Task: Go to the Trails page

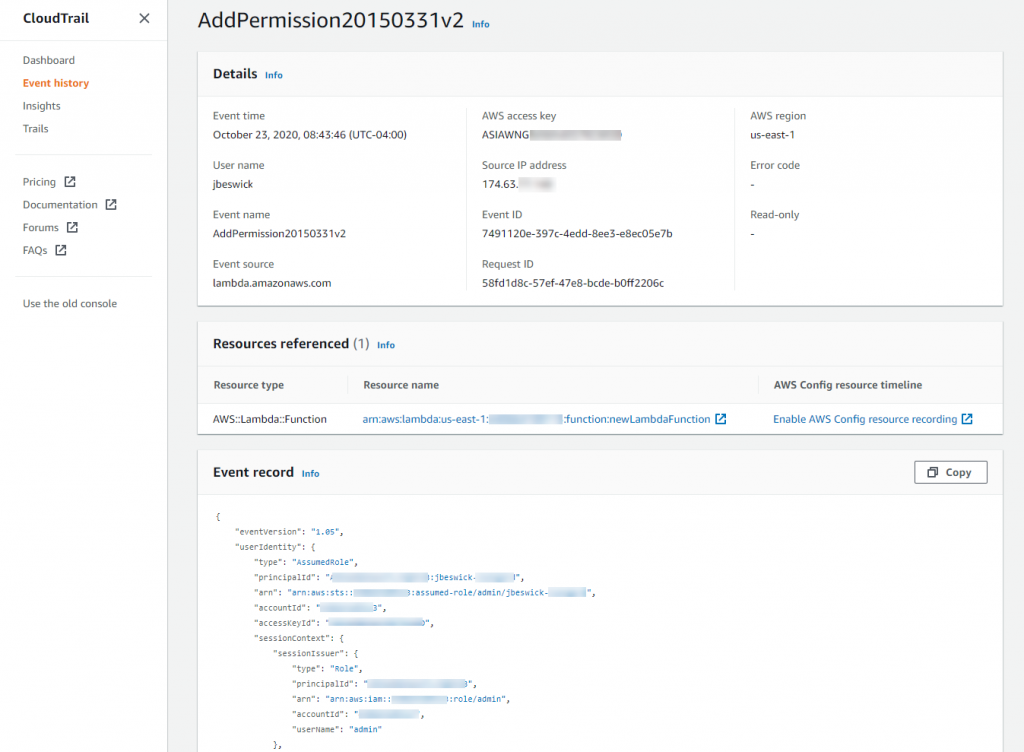Action: tap(35, 128)
